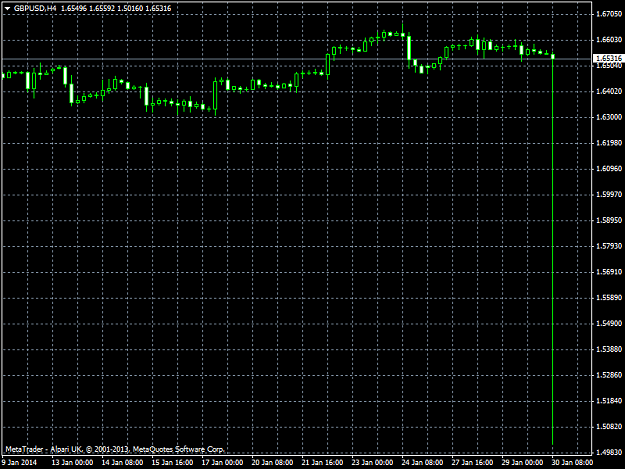Image resolution: width=625 pixels, height=469 pixels.
Task: Click the 27 Jan 16:00 time label
Action: pyautogui.click(x=473, y=462)
